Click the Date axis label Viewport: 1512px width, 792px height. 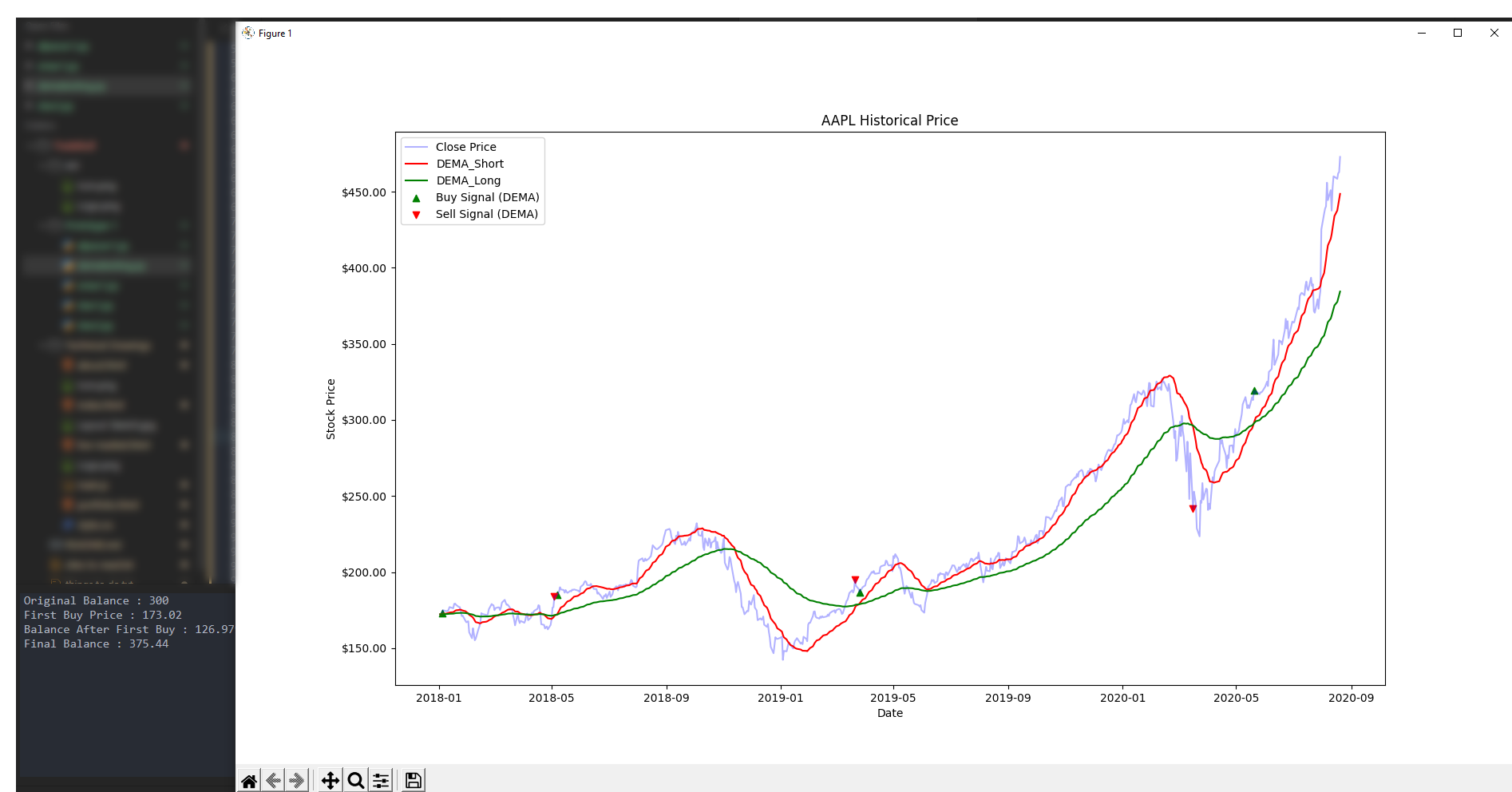pos(890,713)
